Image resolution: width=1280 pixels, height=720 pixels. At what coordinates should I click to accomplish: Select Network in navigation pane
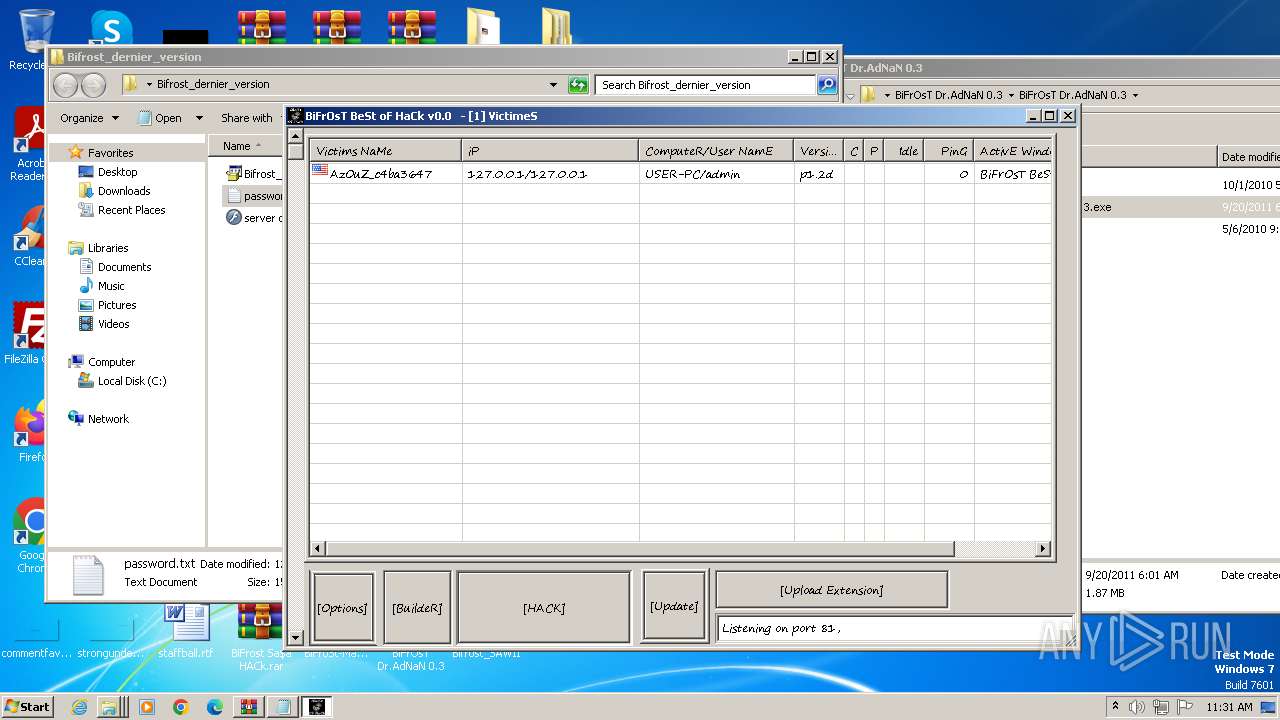(x=108, y=419)
